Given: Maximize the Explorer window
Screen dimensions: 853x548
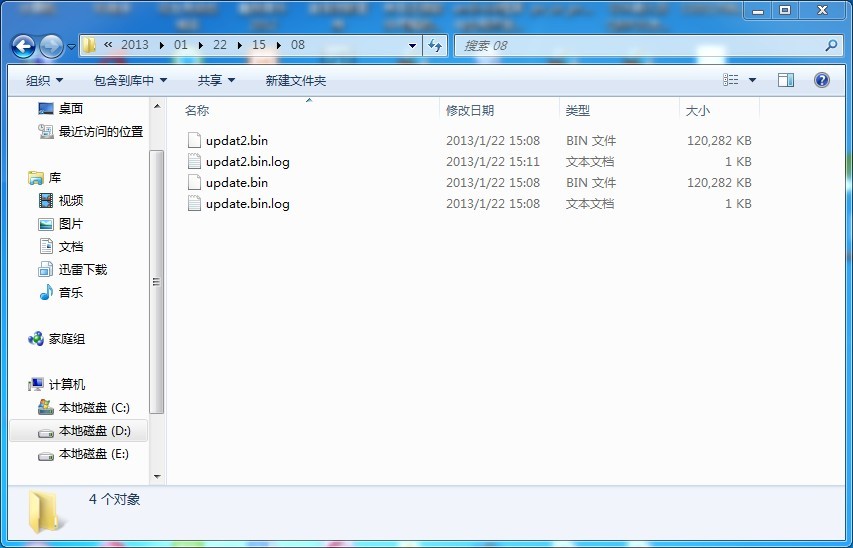Looking at the screenshot, I should click(x=785, y=10).
